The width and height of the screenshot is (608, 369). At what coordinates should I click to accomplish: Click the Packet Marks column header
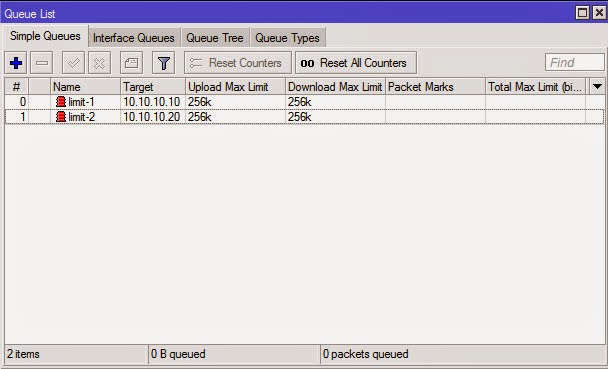435,87
